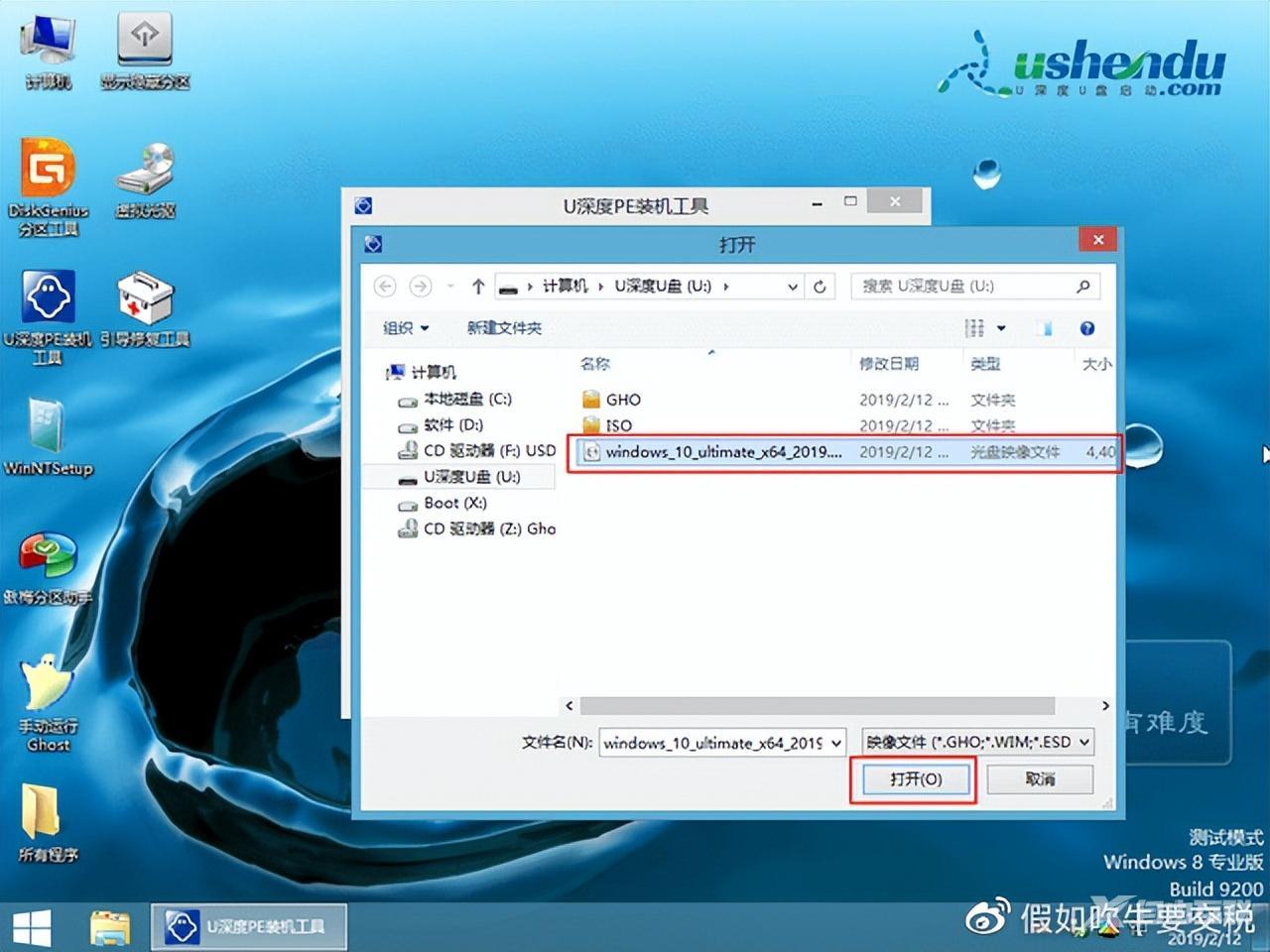Select CD 驱动器 (F:) in the tree
Screen dimensions: 1270x952
[476, 450]
